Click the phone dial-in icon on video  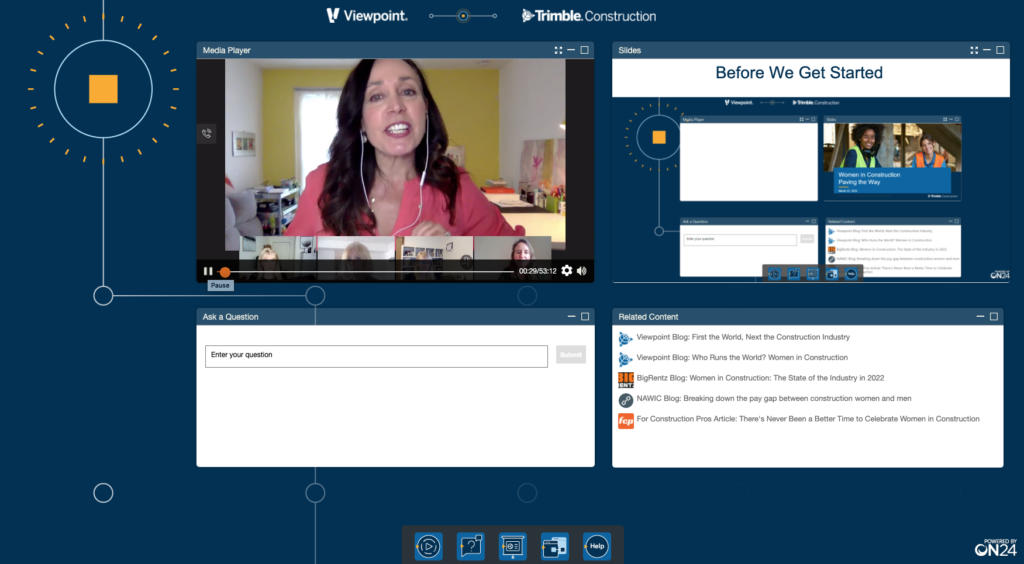[x=206, y=134]
